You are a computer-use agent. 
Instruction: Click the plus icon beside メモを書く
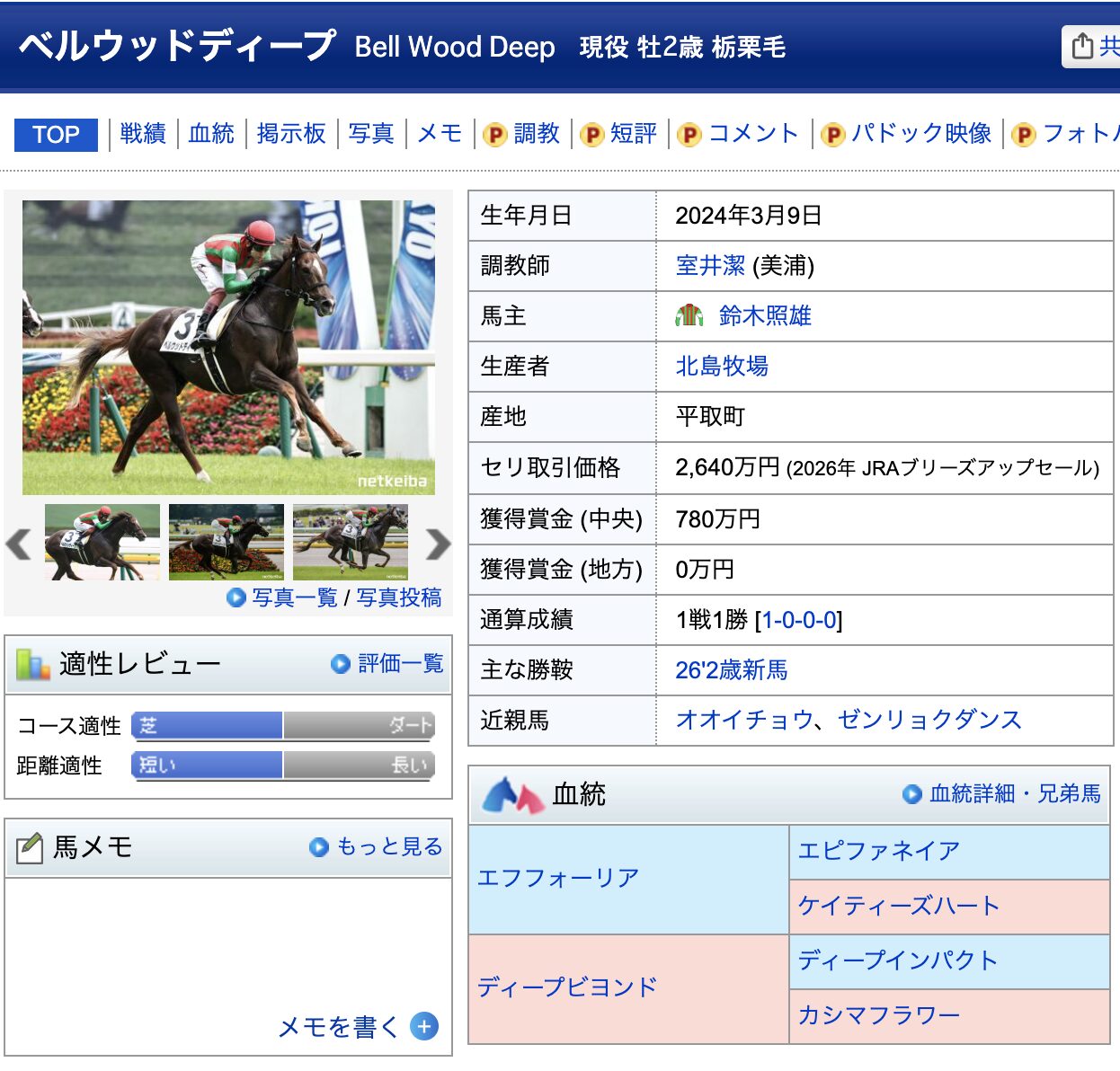coord(424,1026)
